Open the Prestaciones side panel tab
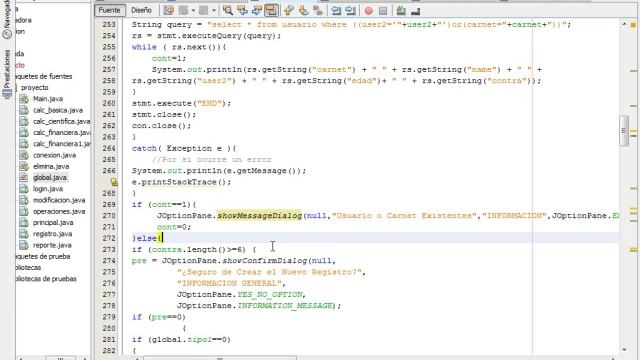This screenshot has width=640, height=360. (x=7, y=74)
